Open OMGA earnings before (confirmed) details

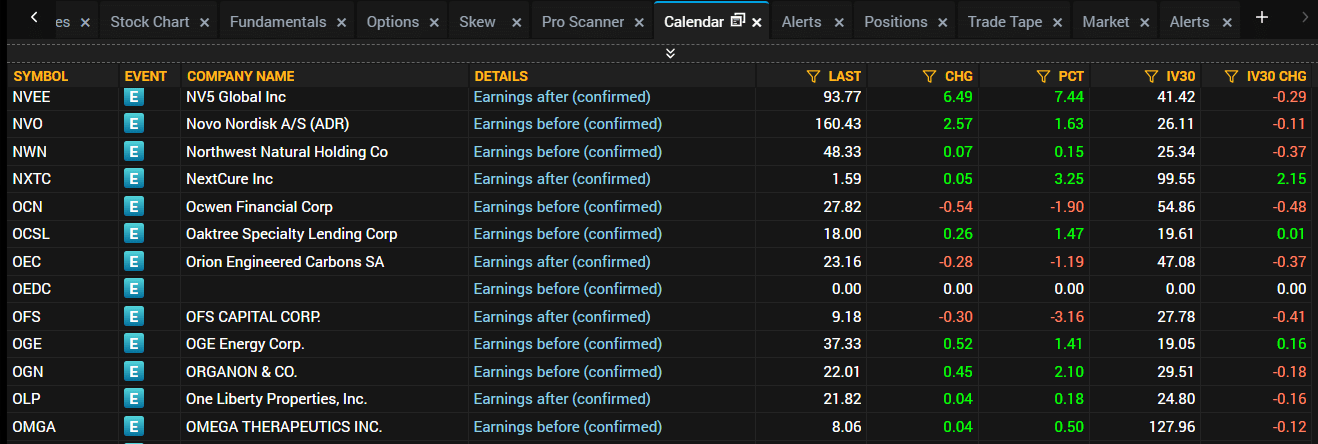click(x=568, y=427)
